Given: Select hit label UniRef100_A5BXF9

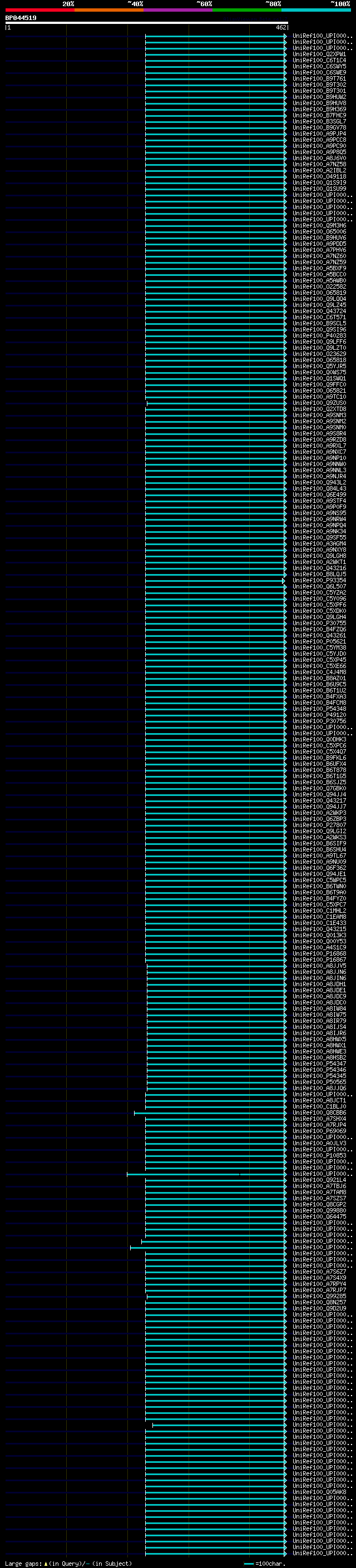Looking at the screenshot, I should (x=319, y=269).
